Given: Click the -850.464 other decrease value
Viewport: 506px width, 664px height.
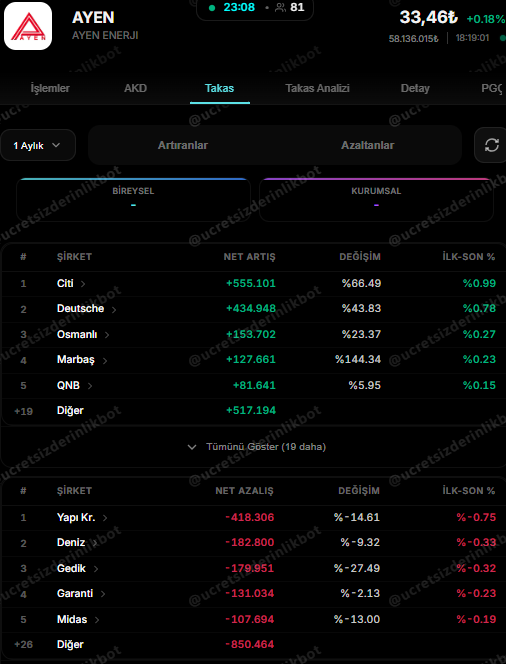Looking at the screenshot, I should point(249,644).
